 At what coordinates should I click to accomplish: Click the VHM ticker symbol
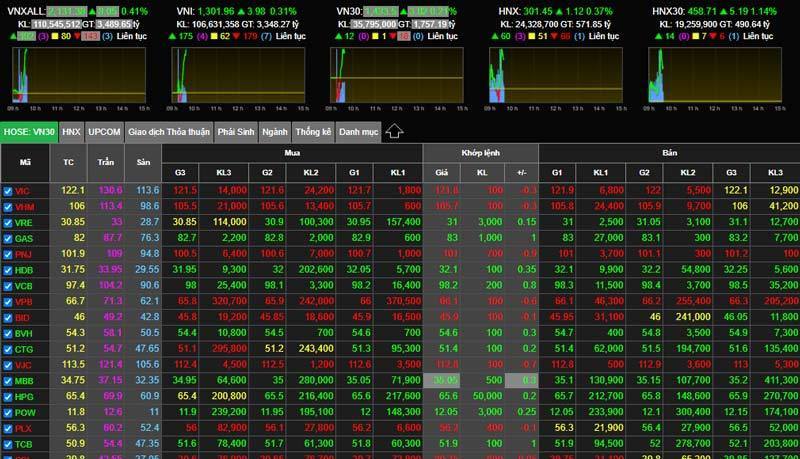pyautogui.click(x=24, y=206)
